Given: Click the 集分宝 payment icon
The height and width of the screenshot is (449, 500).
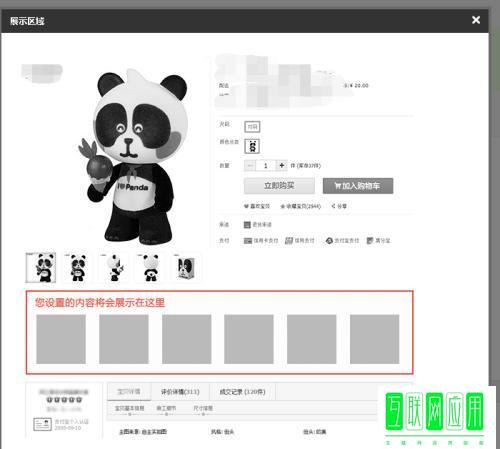Looking at the screenshot, I should click(x=370, y=240).
